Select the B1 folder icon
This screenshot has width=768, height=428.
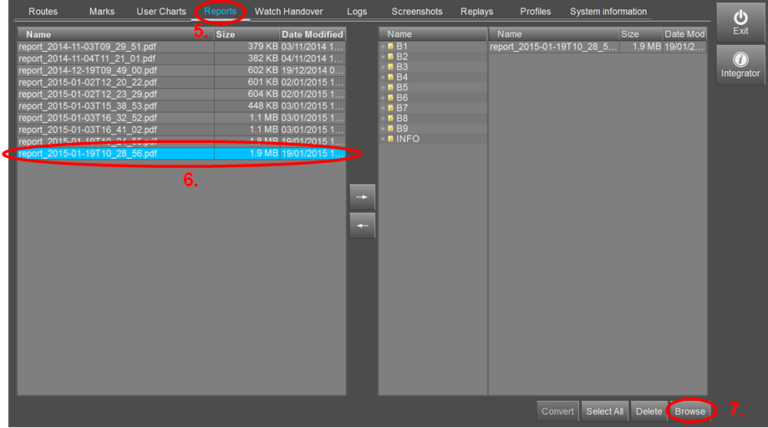pos(390,47)
